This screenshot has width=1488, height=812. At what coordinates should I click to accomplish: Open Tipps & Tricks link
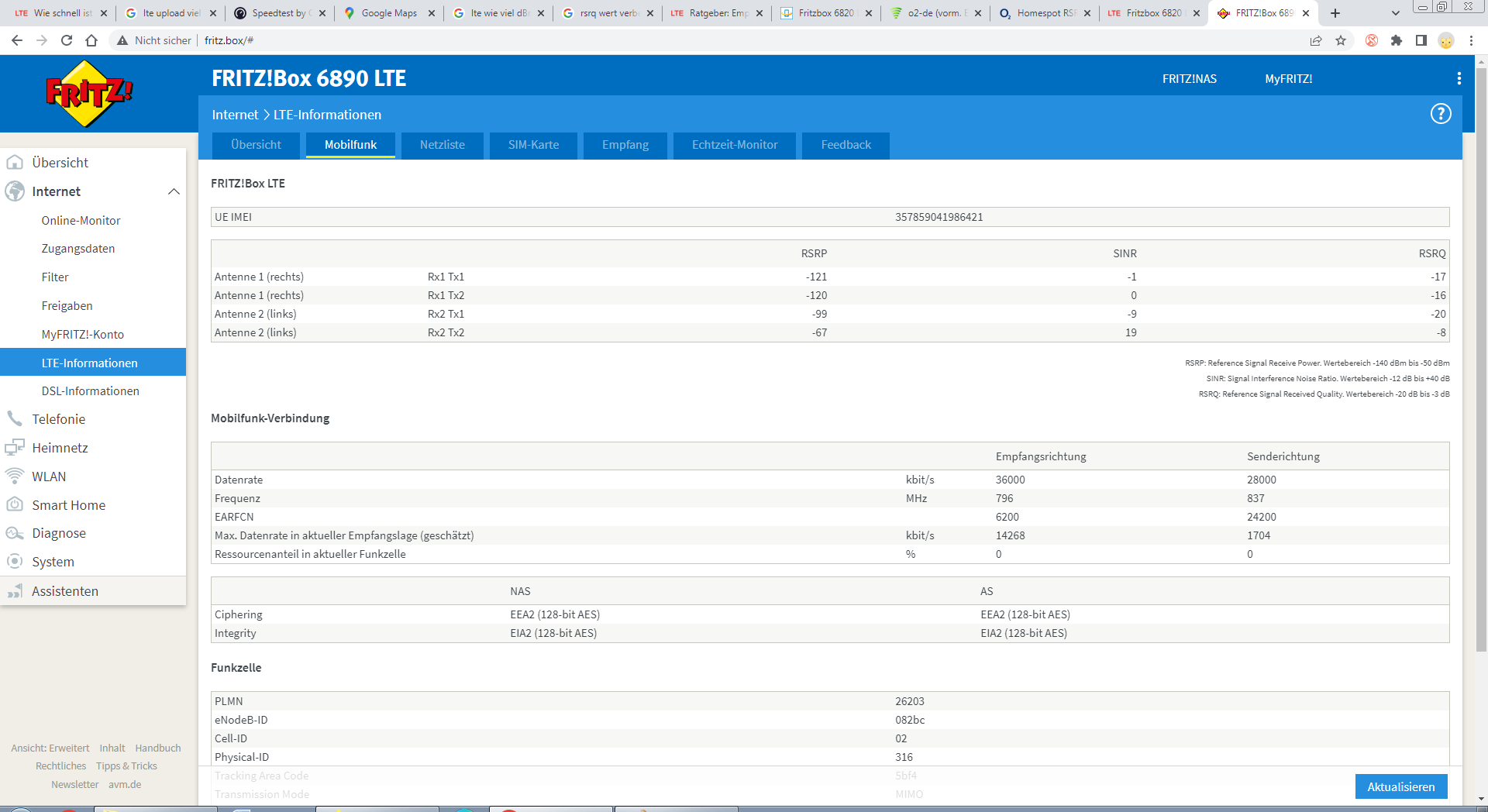click(126, 766)
